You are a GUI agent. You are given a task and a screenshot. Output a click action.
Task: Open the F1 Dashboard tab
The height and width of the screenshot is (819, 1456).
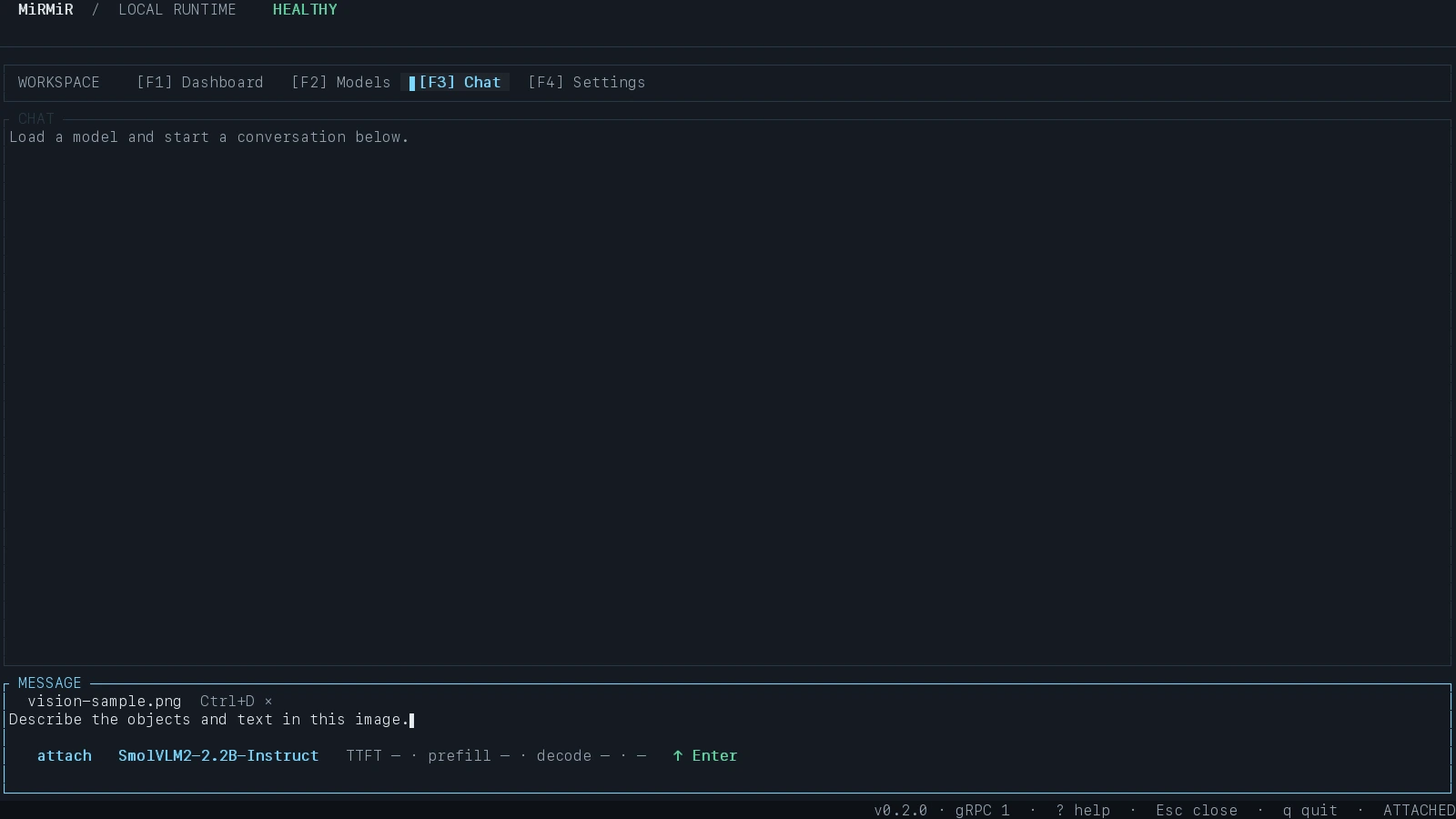point(200,82)
